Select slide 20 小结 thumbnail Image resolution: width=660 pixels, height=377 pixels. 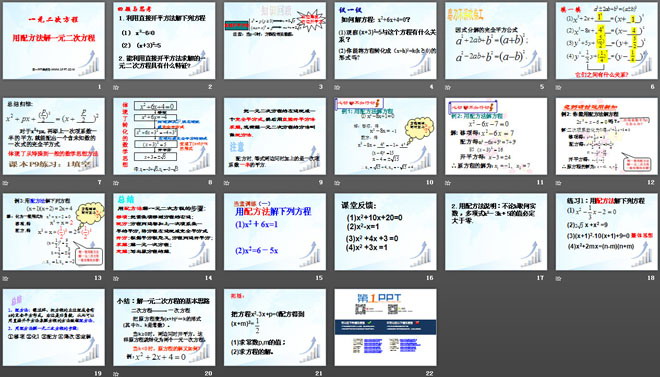click(164, 327)
